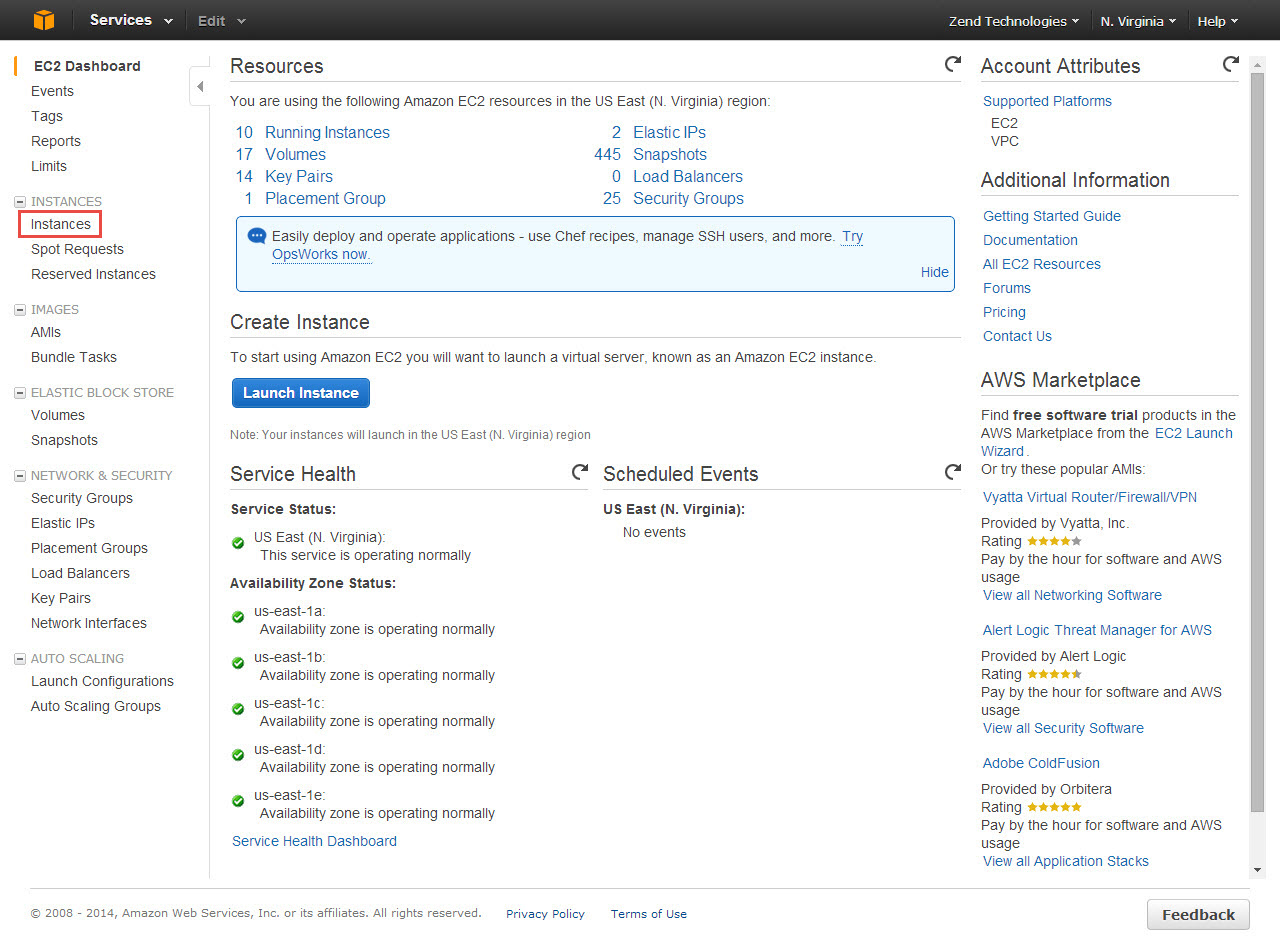The image size is (1280, 939).
Task: Collapse the AUTO SCALING section
Action: (x=20, y=659)
